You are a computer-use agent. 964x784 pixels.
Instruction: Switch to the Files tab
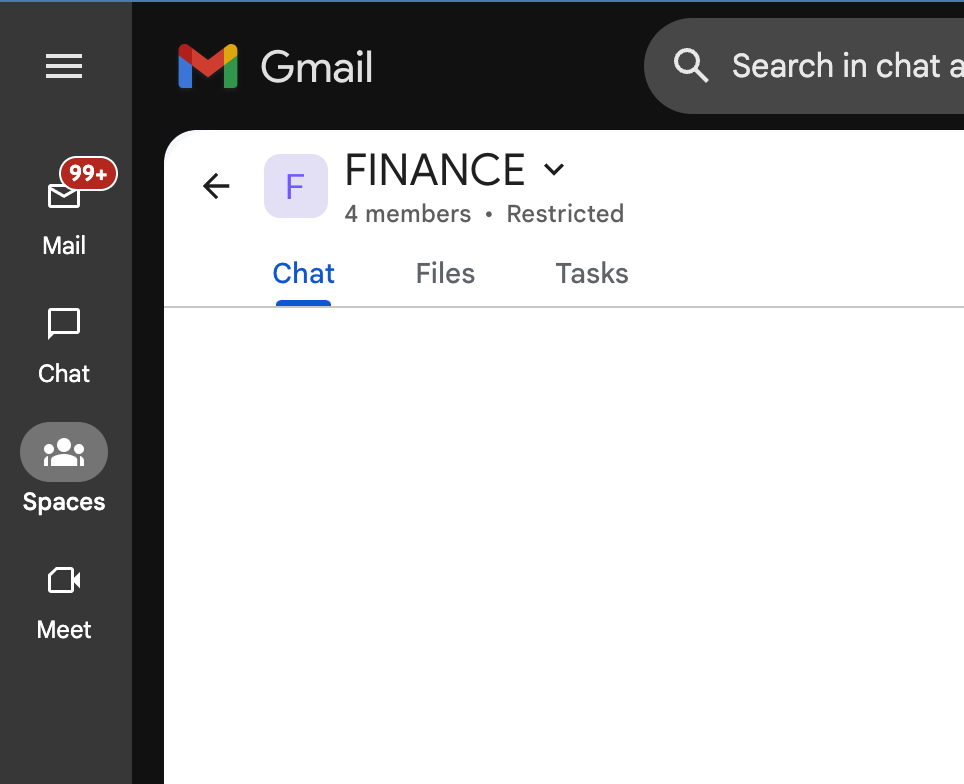coord(445,274)
